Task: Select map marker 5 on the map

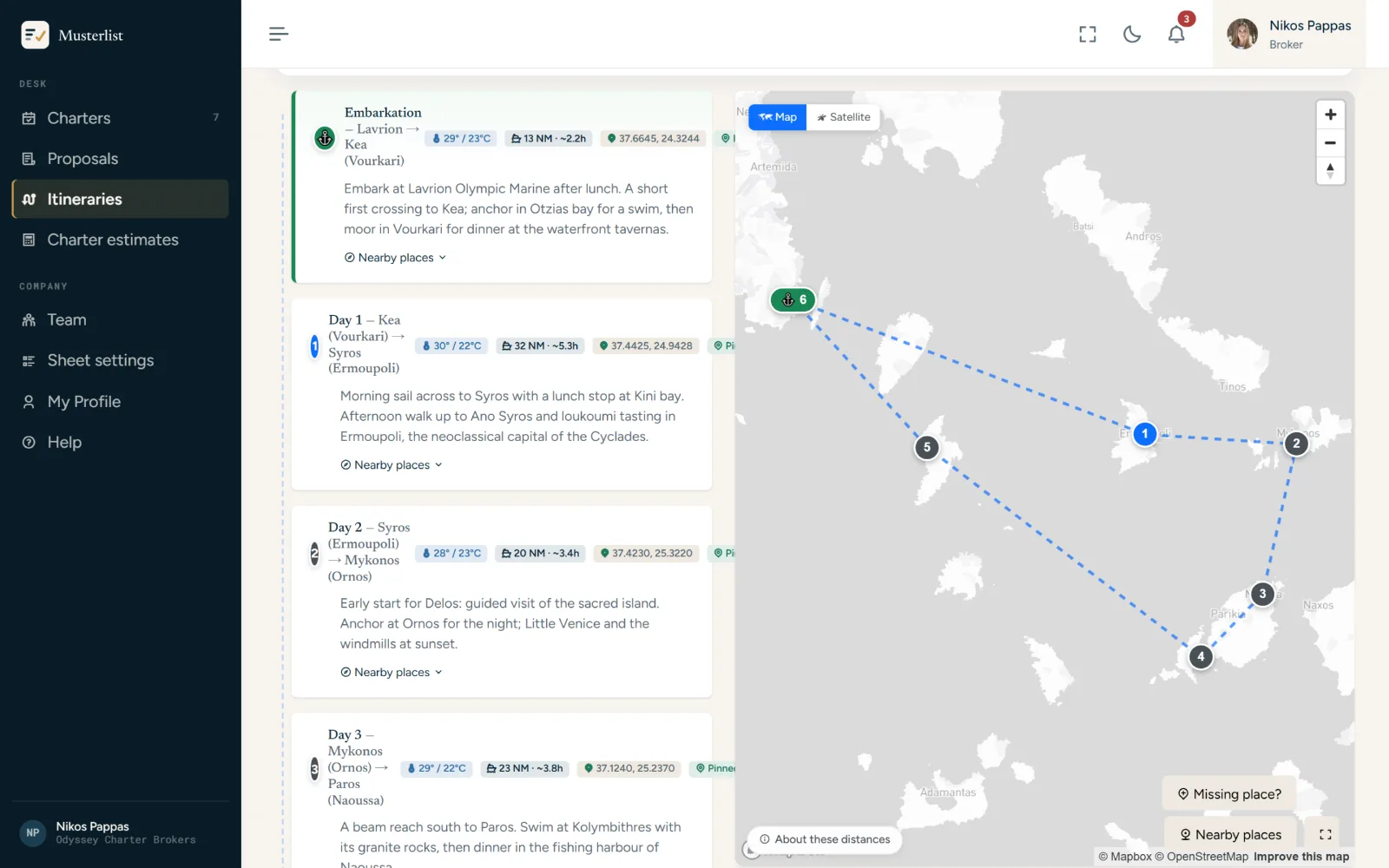Action: click(x=927, y=447)
